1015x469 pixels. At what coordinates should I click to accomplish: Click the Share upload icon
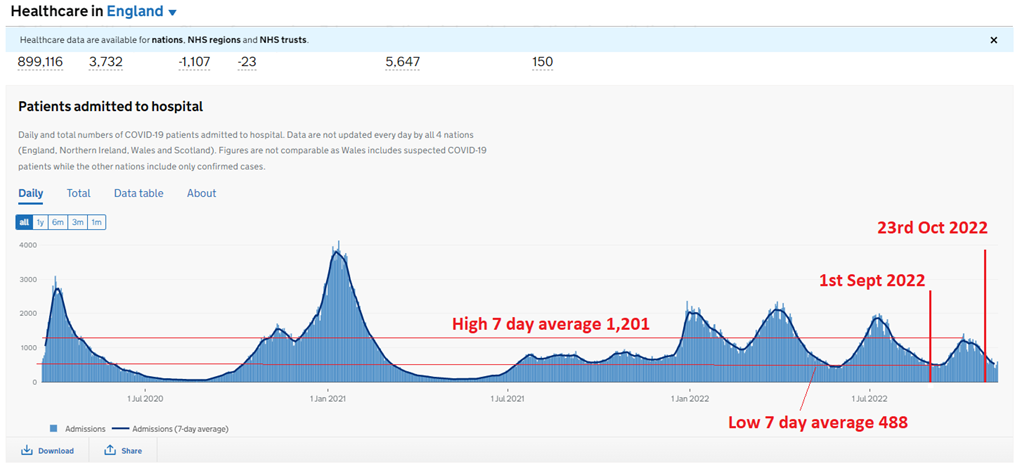click(110, 451)
